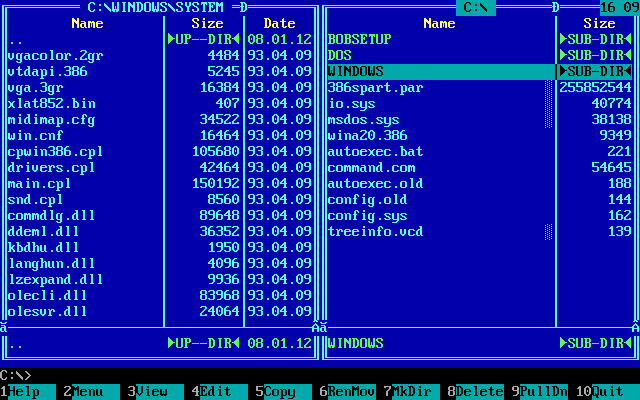Click the 10 Quit function key

pos(608,391)
